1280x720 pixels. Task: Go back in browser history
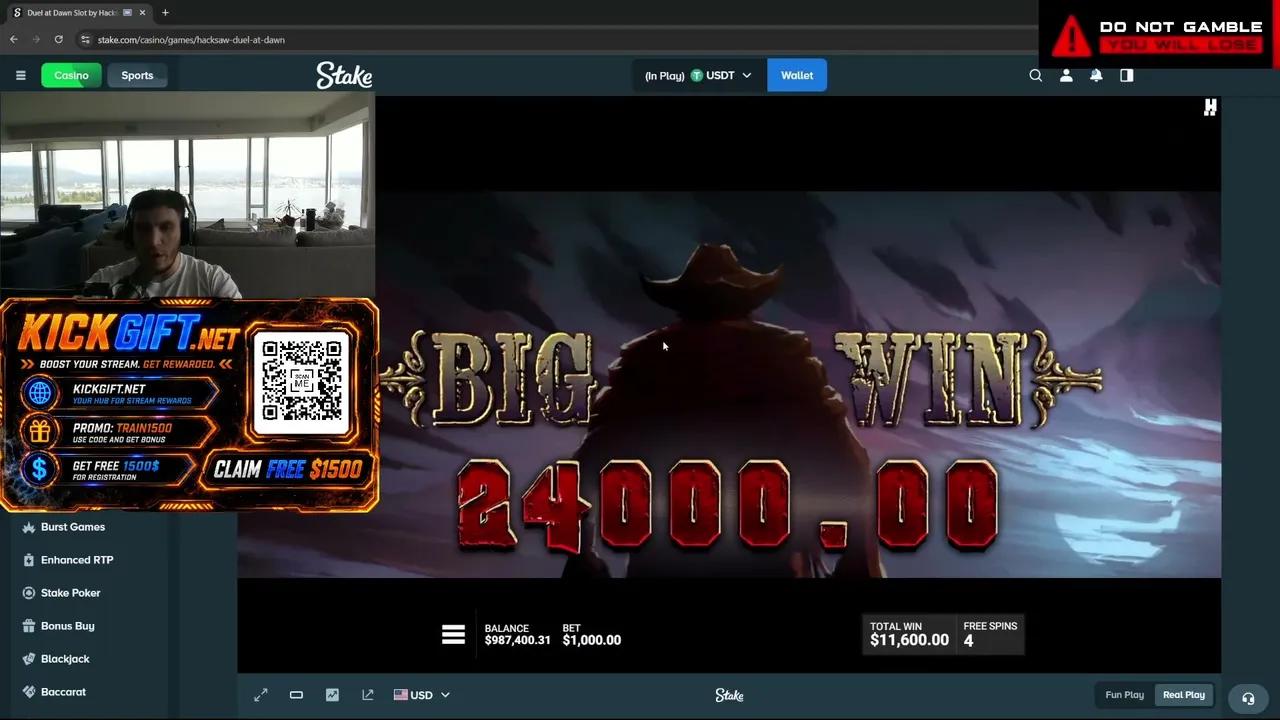point(14,39)
